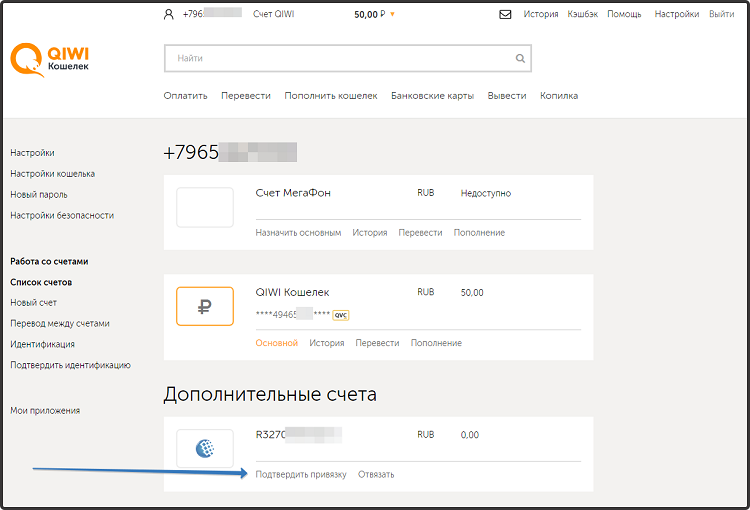This screenshot has height=510, width=750.
Task: Open the Перевести main menu item
Action: (246, 96)
